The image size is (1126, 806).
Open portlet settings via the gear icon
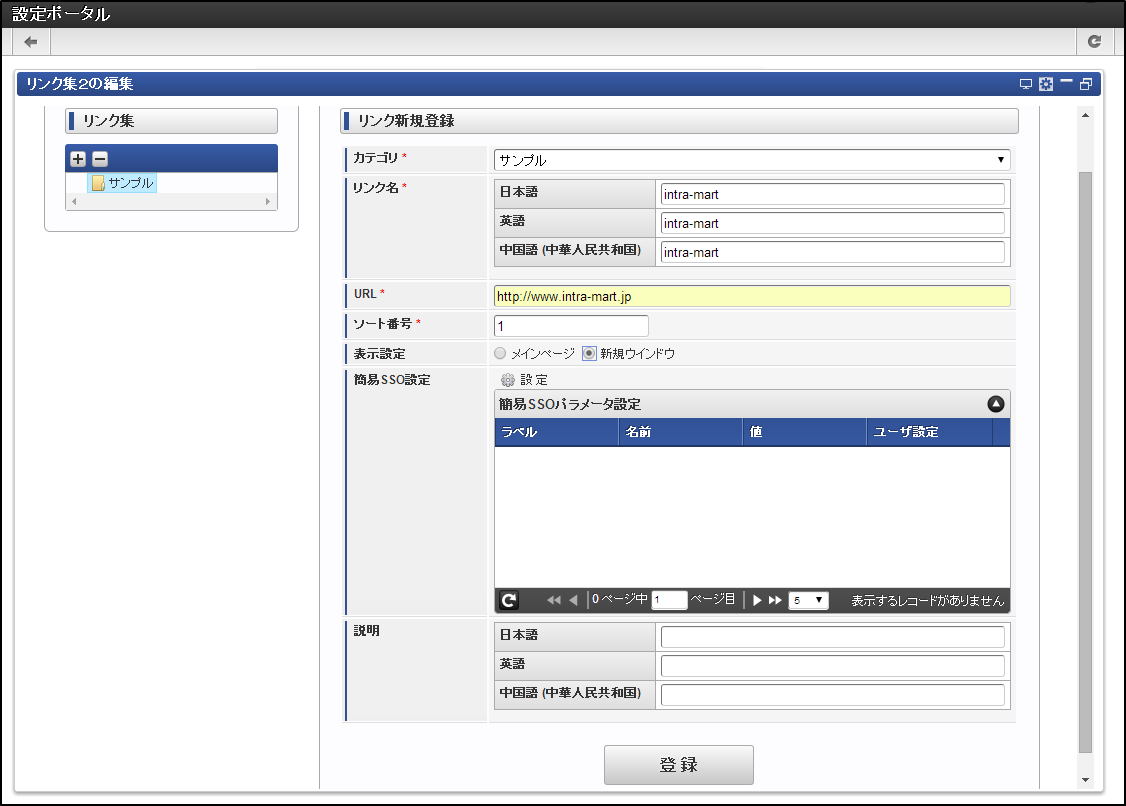[x=1045, y=84]
